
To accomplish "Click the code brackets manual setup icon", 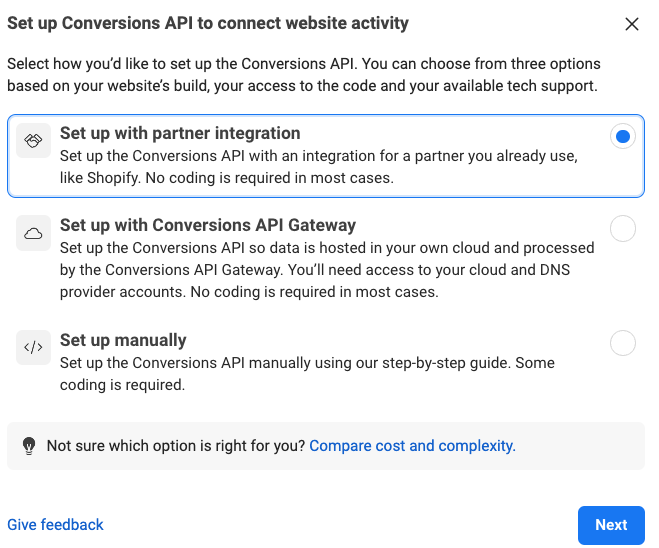I will click(x=34, y=348).
